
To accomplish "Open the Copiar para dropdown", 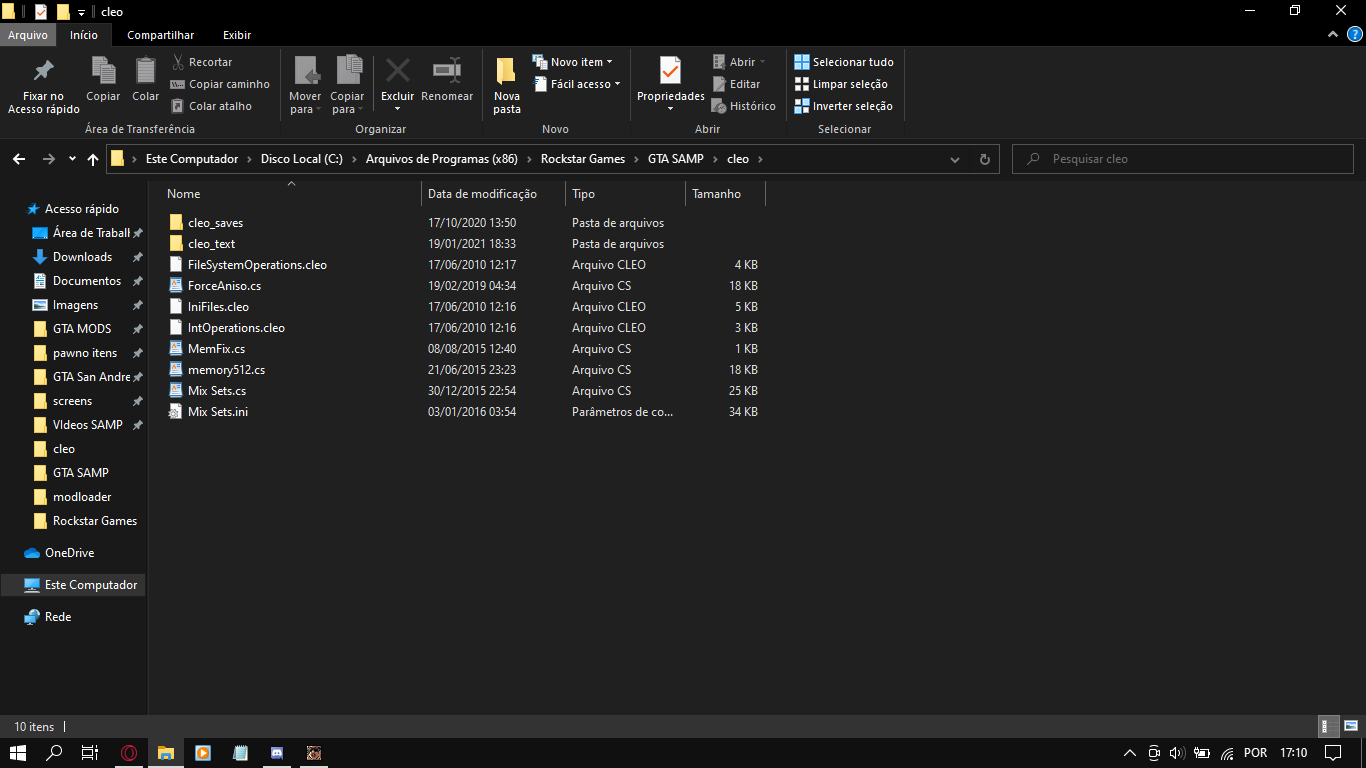I will (348, 85).
